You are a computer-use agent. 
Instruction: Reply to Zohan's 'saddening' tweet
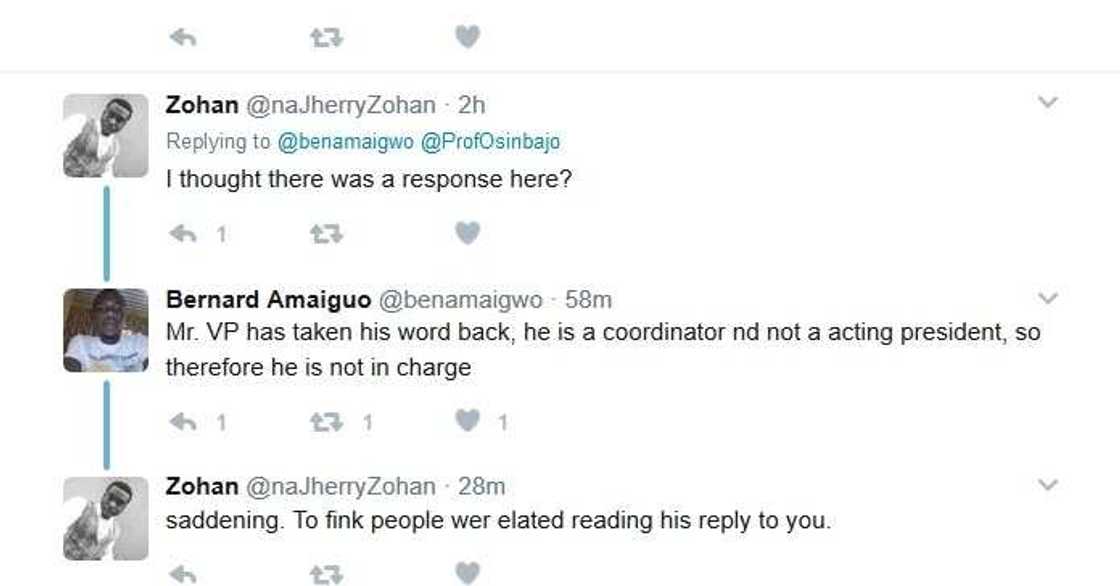pos(183,574)
